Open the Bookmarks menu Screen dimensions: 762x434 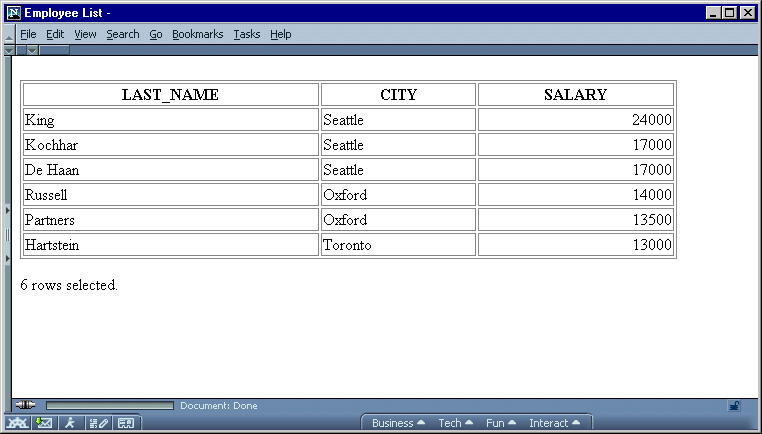click(197, 34)
